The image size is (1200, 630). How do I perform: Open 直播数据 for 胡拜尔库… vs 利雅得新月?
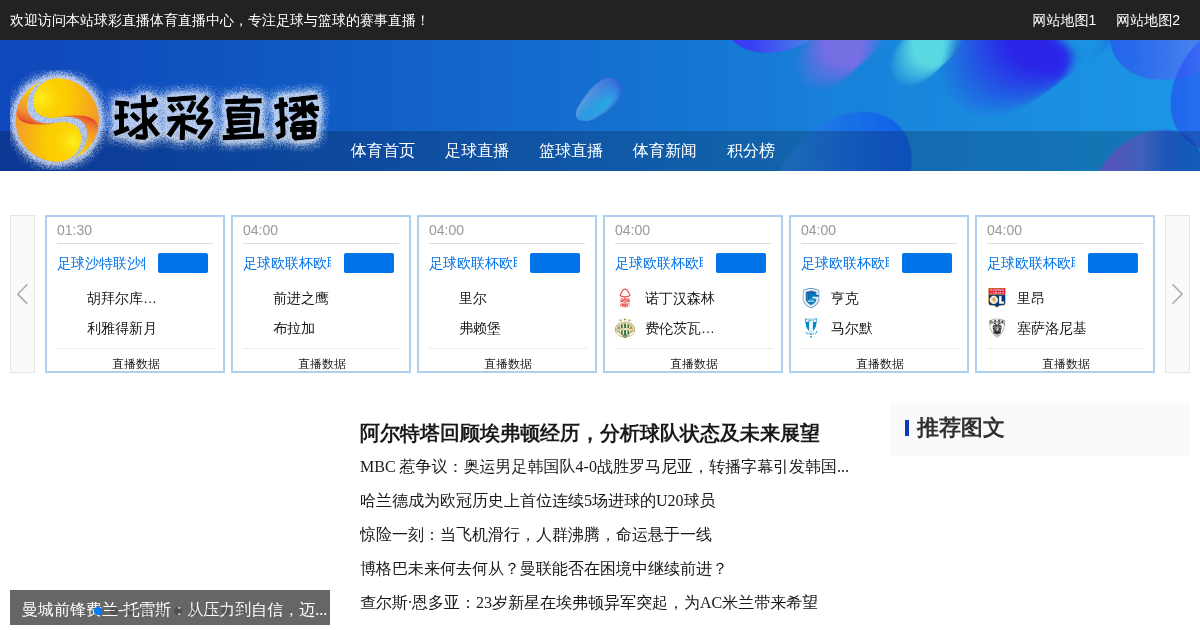pyautogui.click(x=136, y=364)
